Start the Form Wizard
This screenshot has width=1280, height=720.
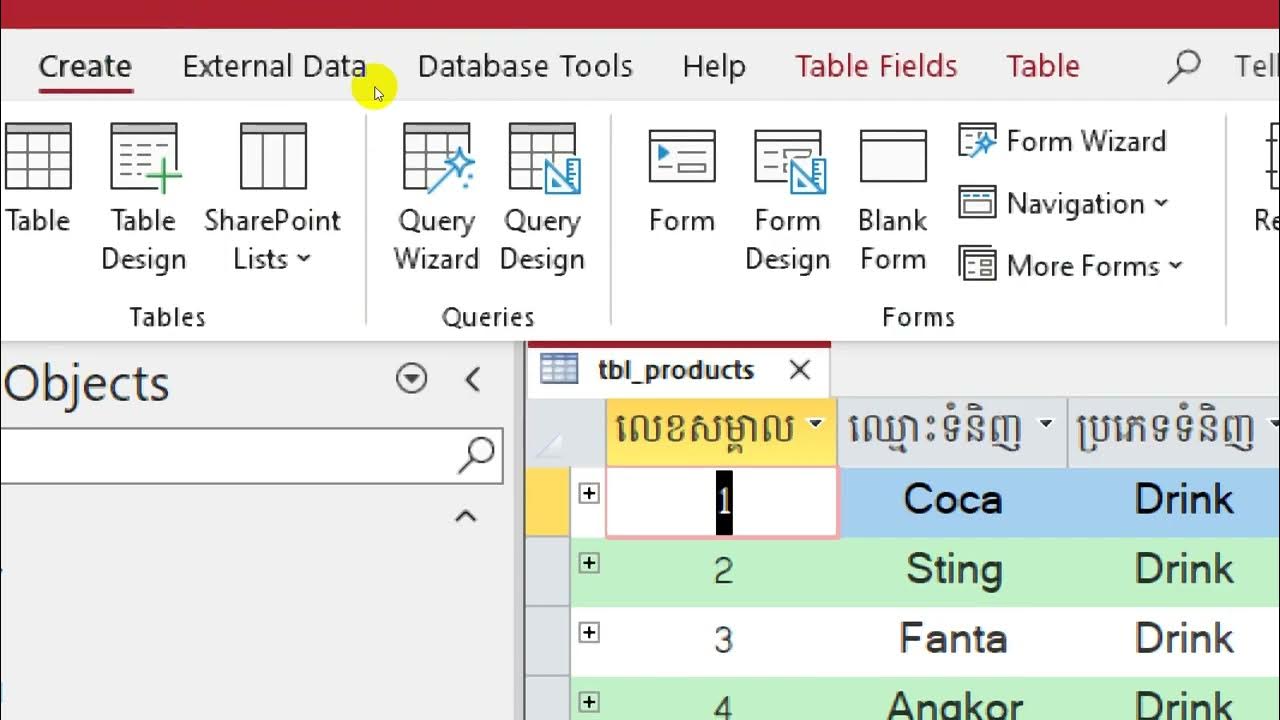point(1063,142)
